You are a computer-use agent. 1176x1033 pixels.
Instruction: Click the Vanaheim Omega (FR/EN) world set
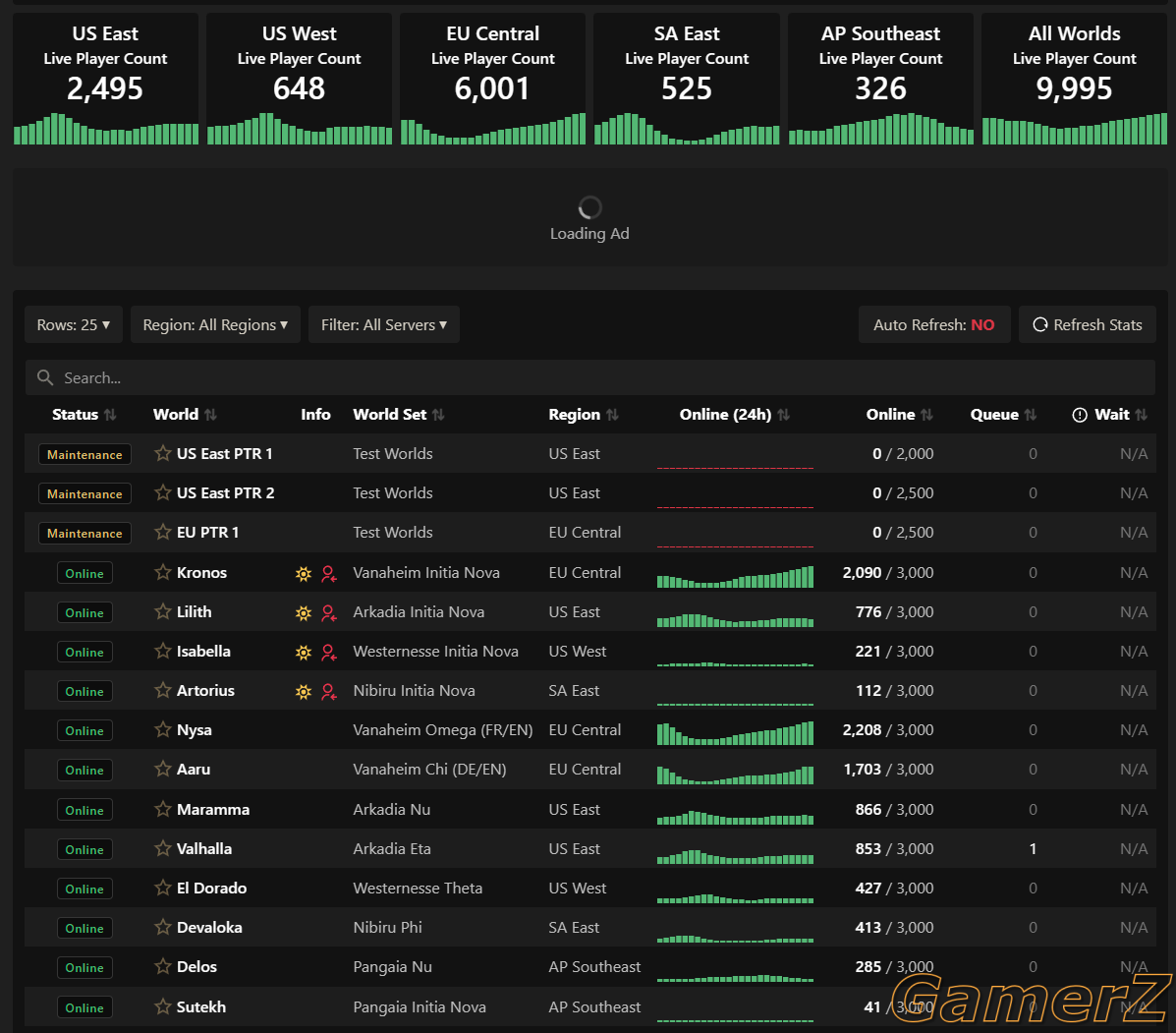[442, 730]
